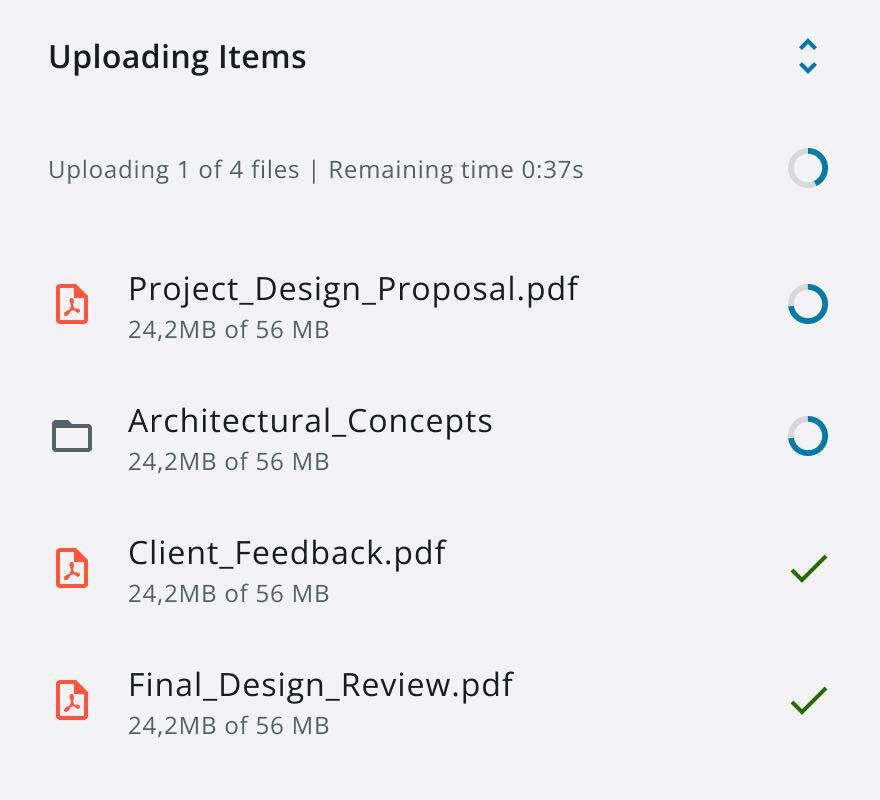Viewport: 880px width, 800px height.
Task: Collapse the Uploading Items panel chevrons
Action: pyautogui.click(x=808, y=57)
